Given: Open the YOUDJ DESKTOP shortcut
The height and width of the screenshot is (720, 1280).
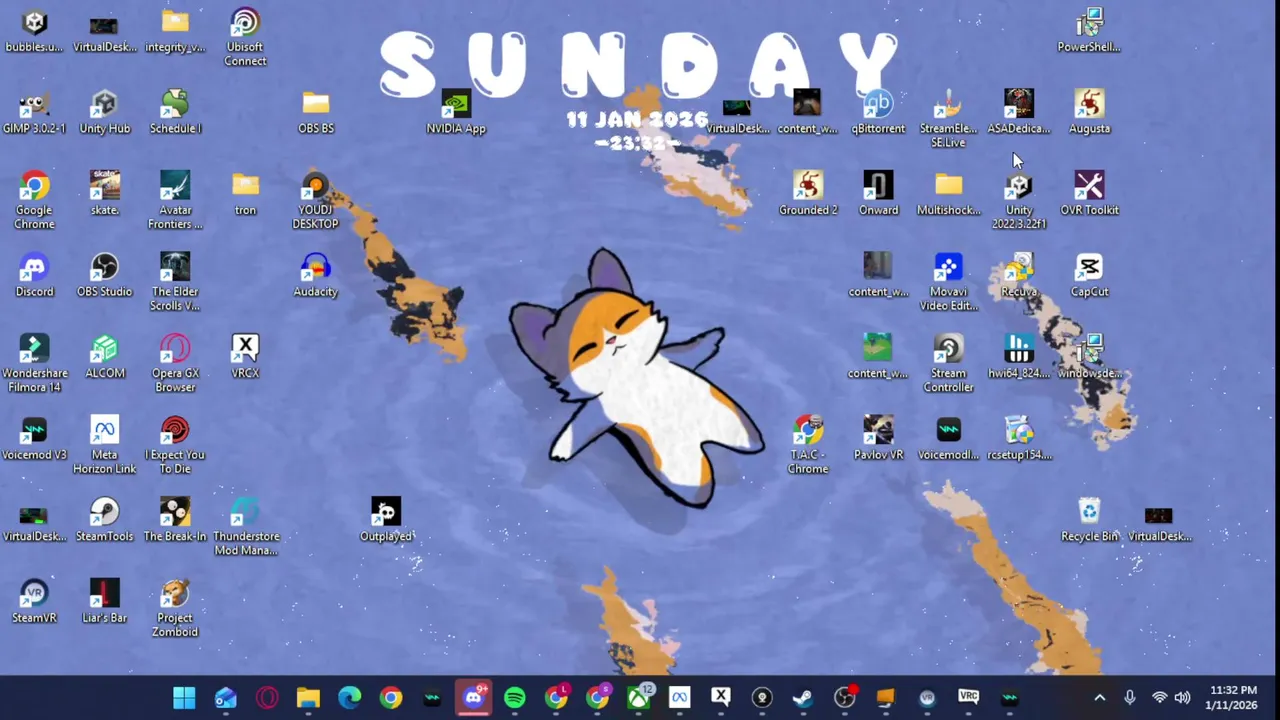Looking at the screenshot, I should click(x=316, y=200).
